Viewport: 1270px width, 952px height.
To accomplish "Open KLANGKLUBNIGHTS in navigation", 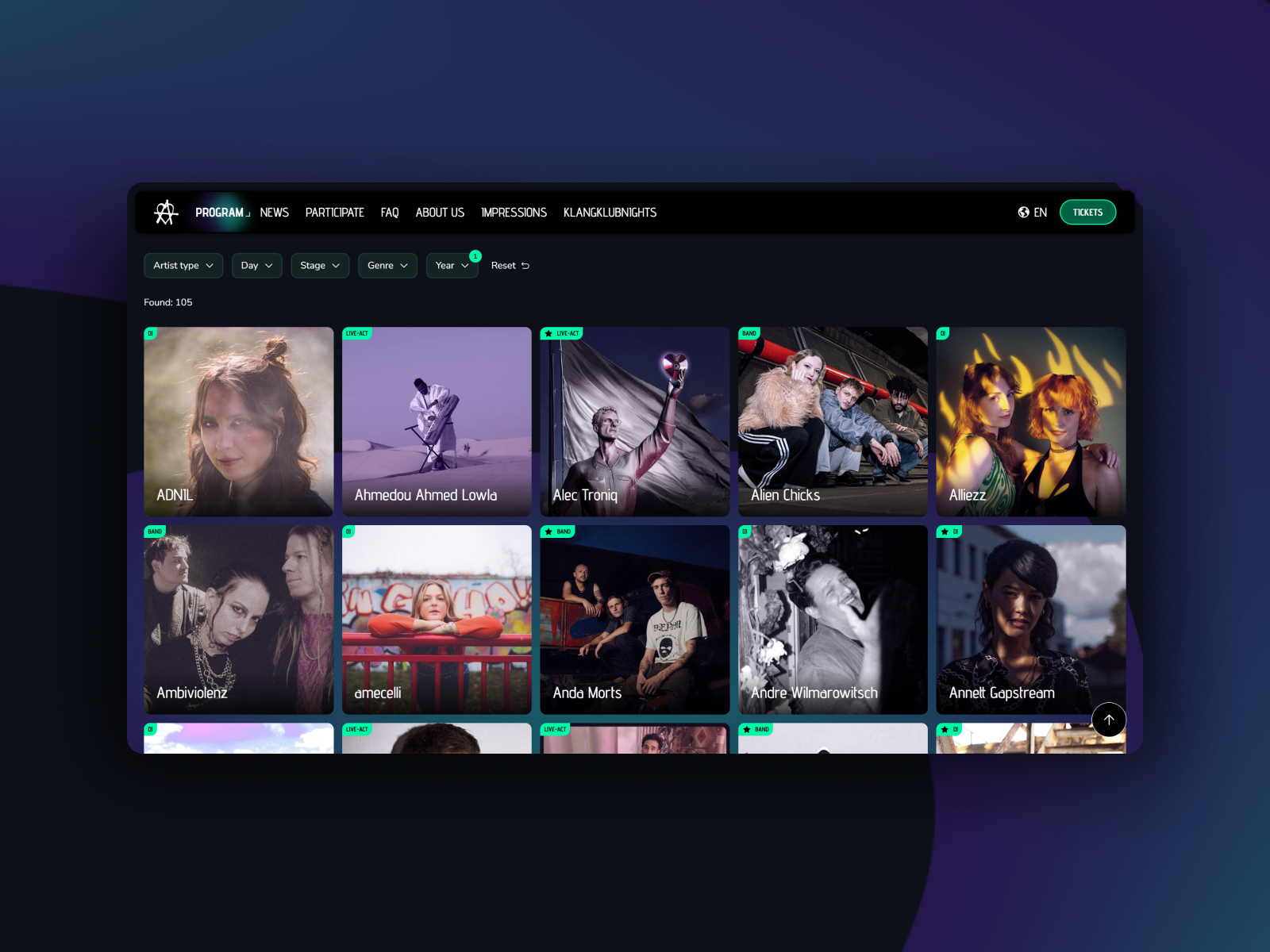I will pos(610,213).
